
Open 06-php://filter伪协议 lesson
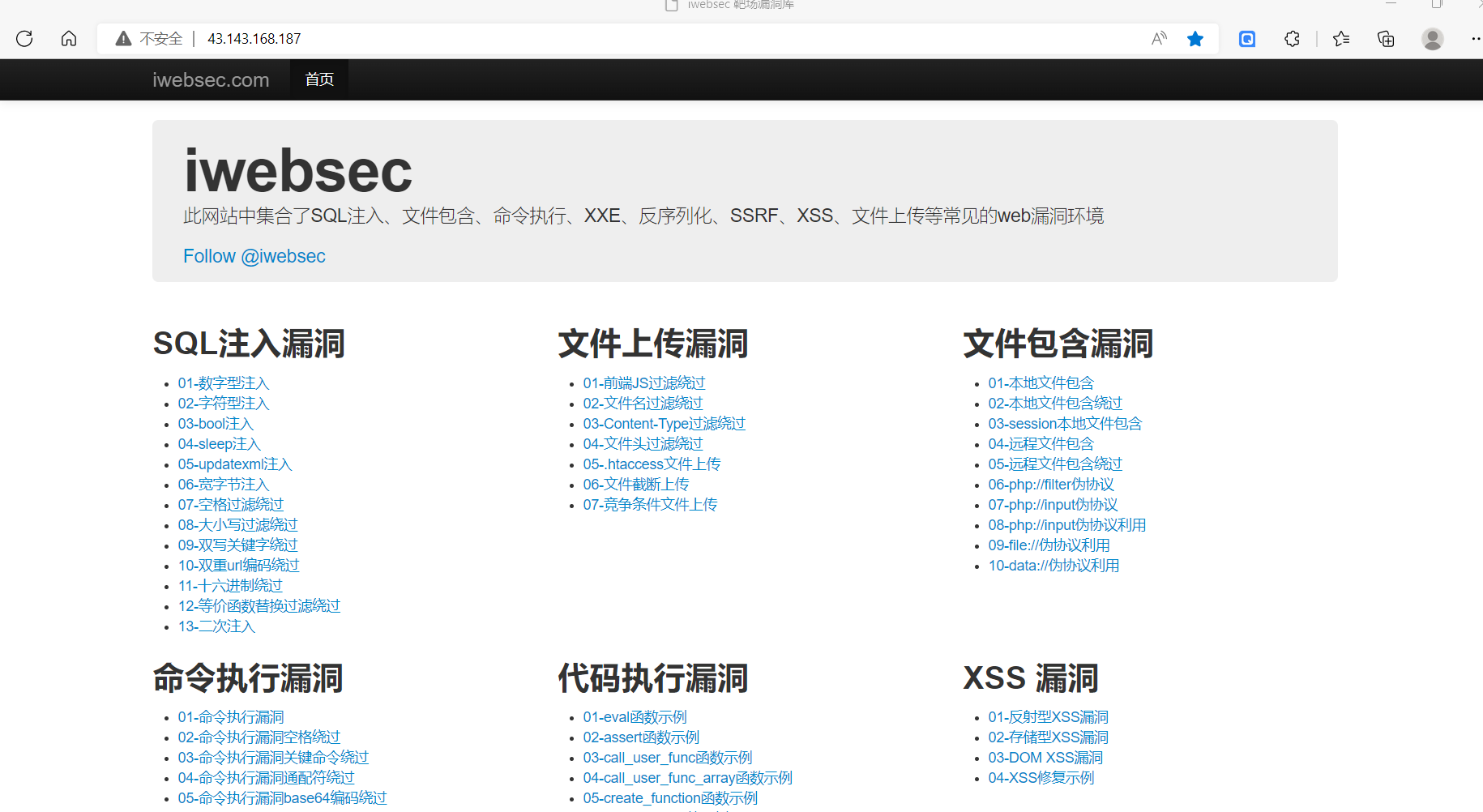(1051, 485)
